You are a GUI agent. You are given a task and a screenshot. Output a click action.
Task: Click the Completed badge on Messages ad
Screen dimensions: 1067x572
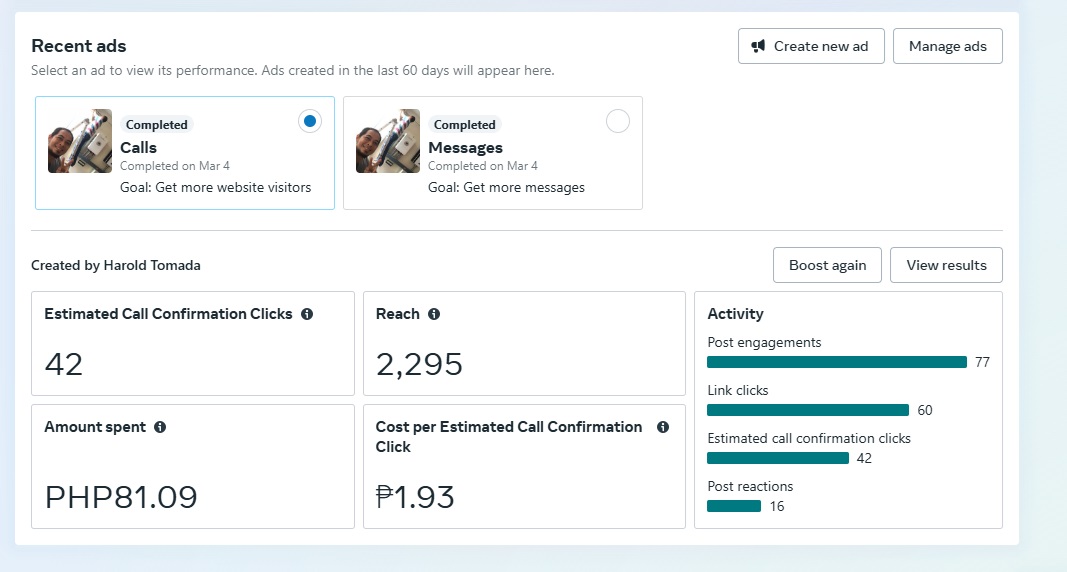[464, 125]
